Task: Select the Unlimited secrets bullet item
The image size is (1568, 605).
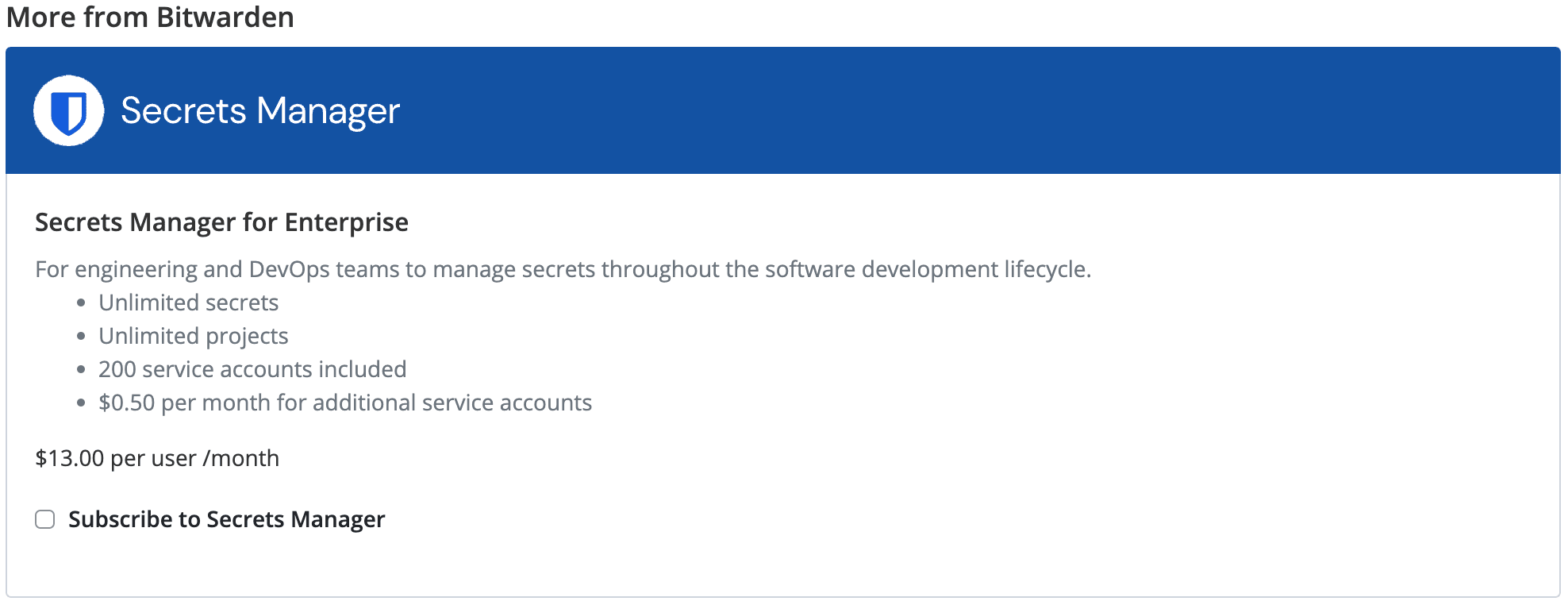Action: click(x=188, y=302)
